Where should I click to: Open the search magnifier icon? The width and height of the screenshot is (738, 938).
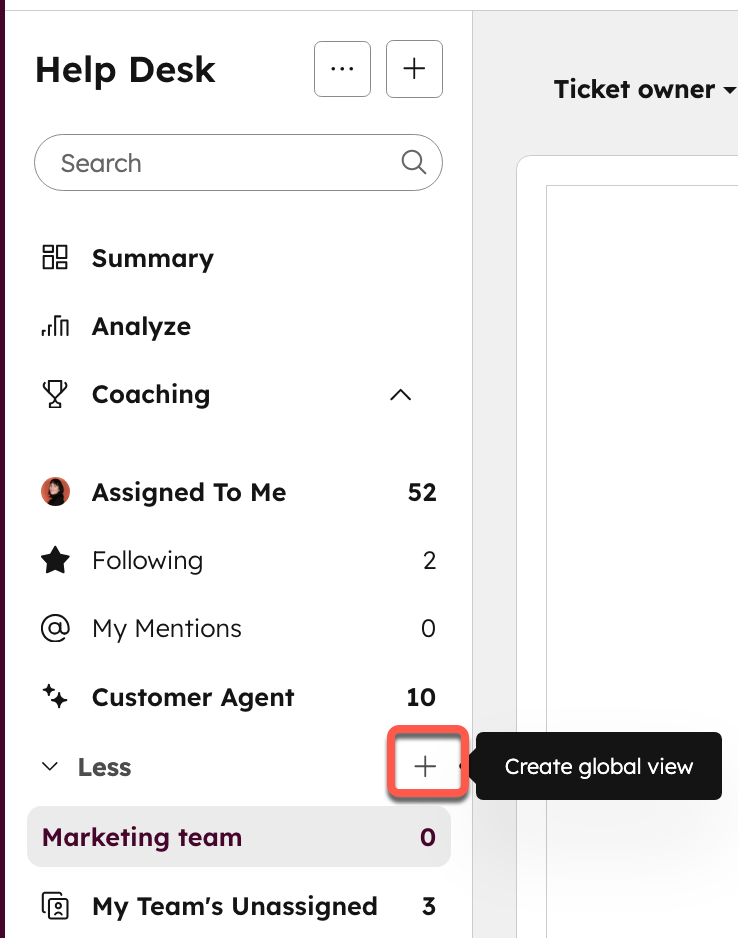click(x=414, y=162)
